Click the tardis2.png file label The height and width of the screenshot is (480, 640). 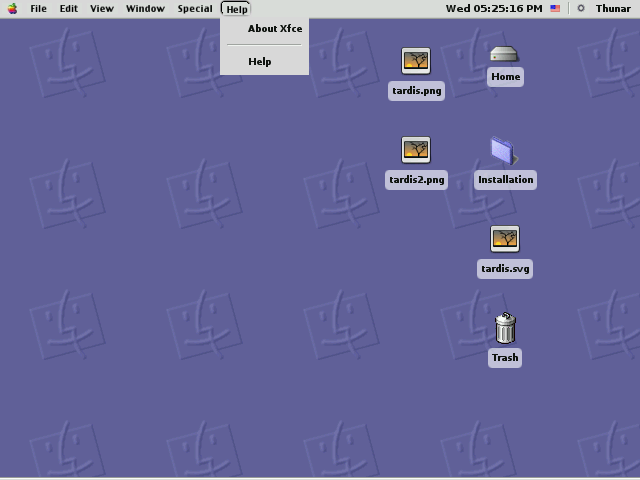[x=416, y=180]
